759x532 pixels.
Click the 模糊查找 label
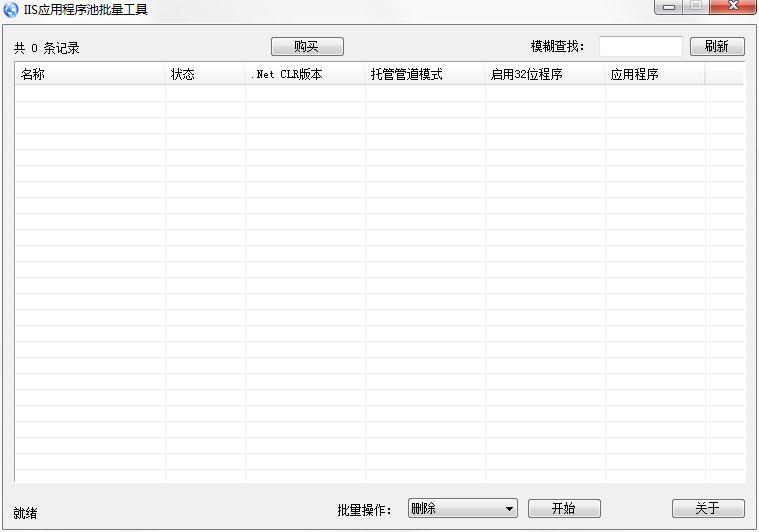point(558,46)
